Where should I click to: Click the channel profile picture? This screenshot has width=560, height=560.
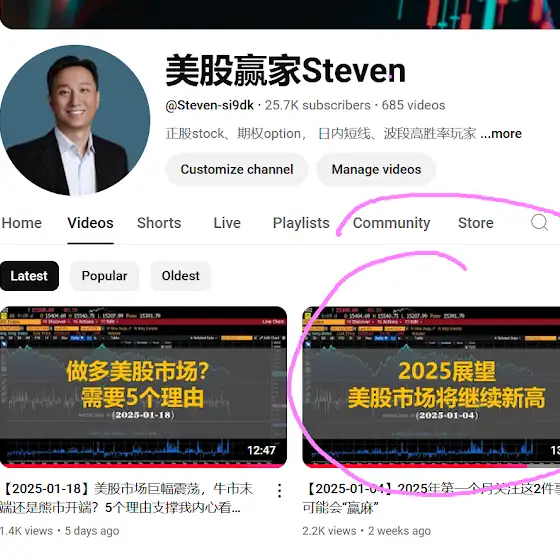click(75, 120)
